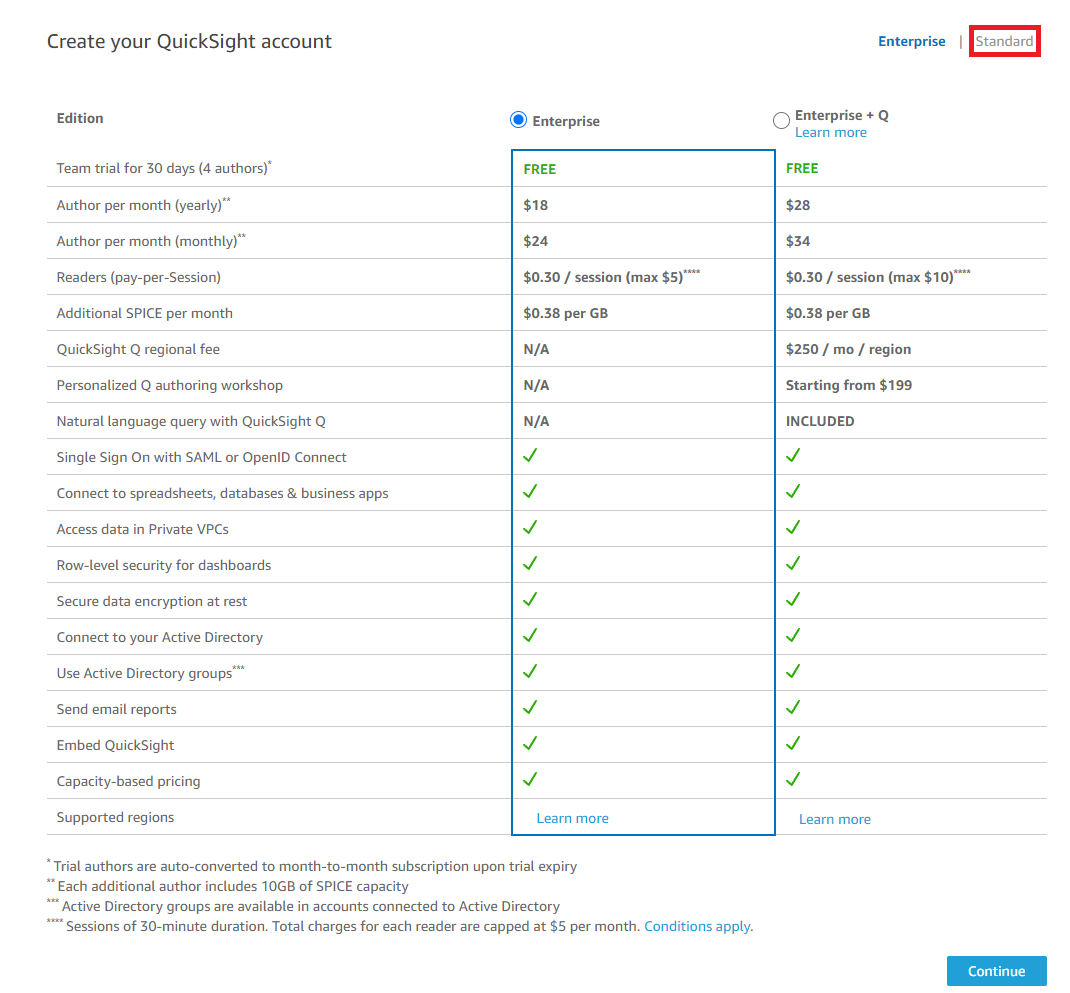Switch to the Standard edition tab
Screen dimensions: 1070x993
click(x=1004, y=42)
